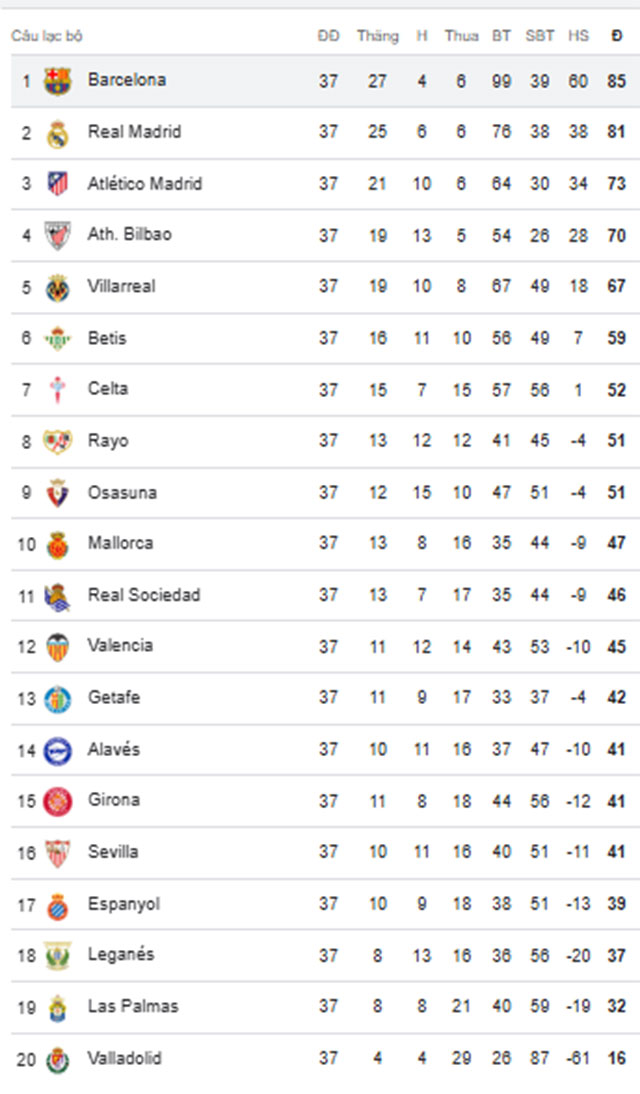Select the Osasuna table row name
The width and height of the screenshot is (640, 1094).
[x=121, y=493]
